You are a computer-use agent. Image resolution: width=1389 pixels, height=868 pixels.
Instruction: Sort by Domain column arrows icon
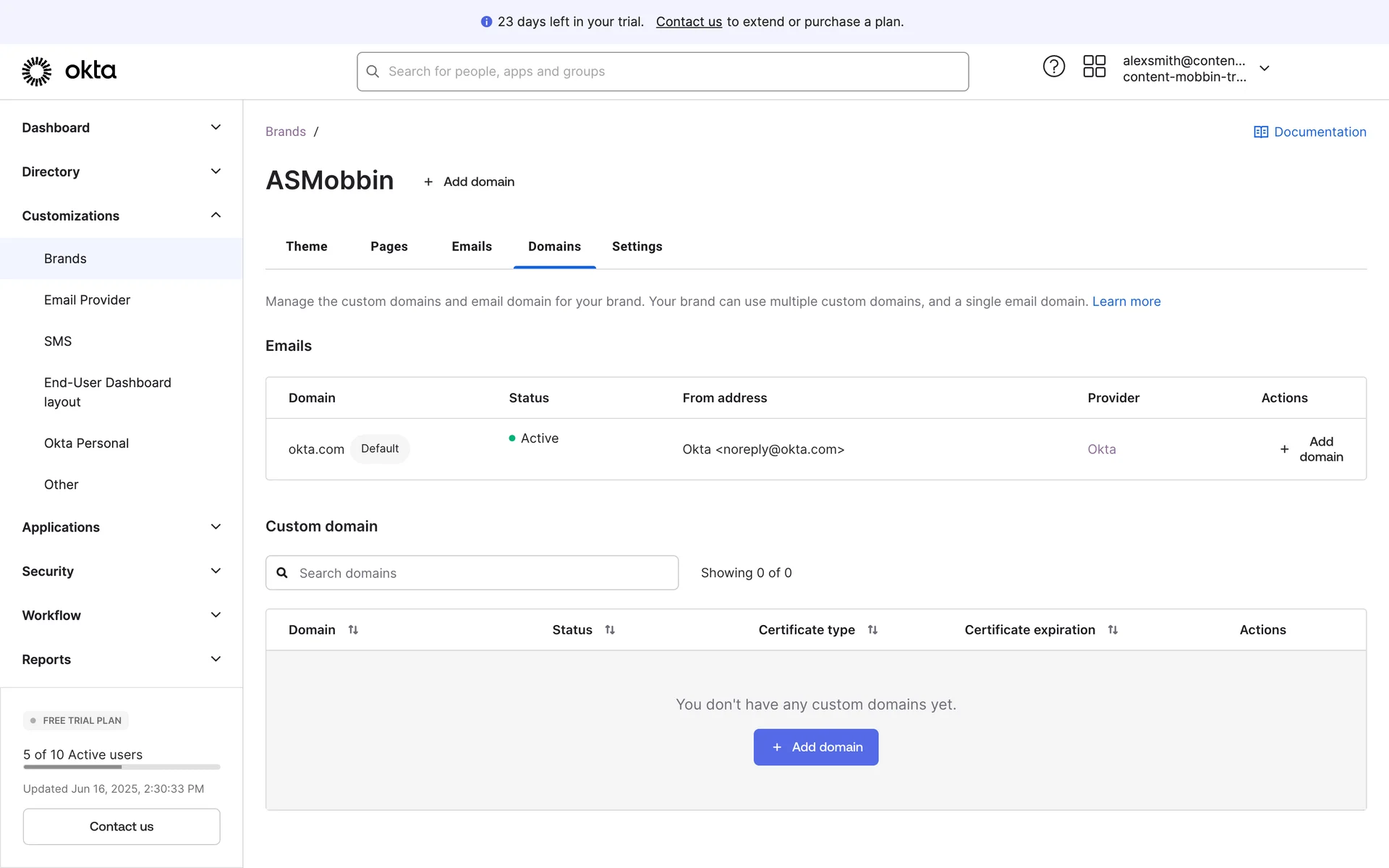(353, 630)
